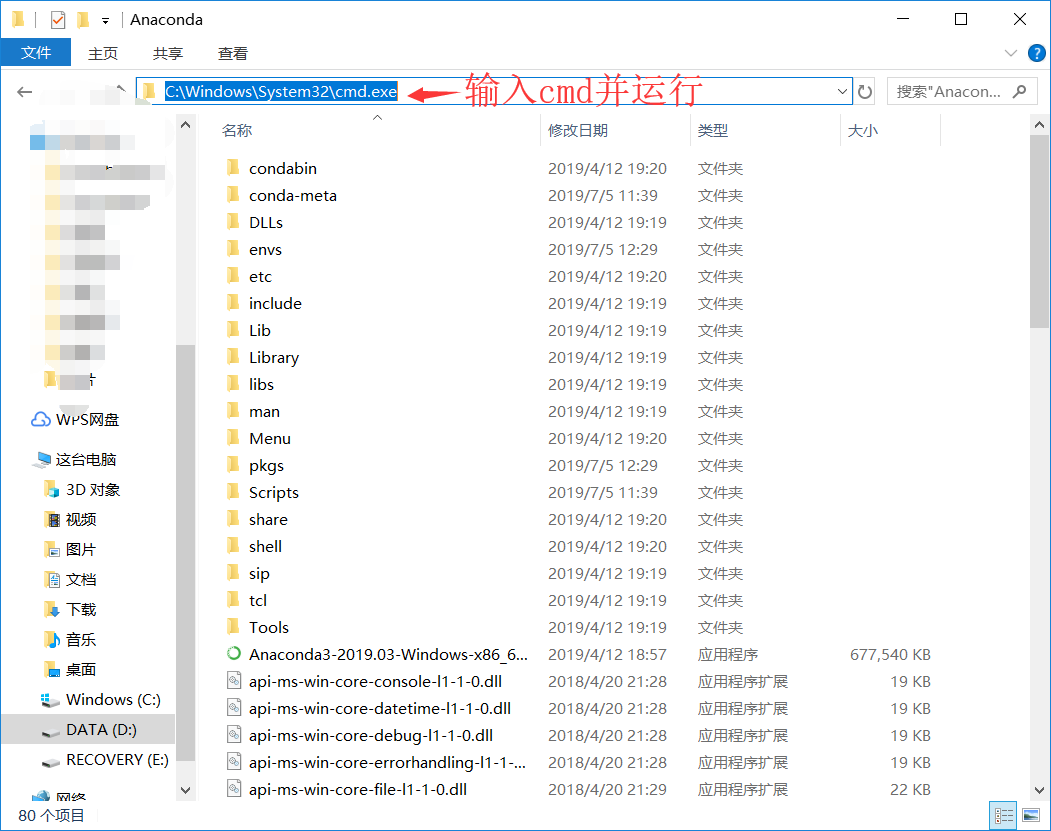Screen dimensions: 1051x831
Task: Select the shell folder
Action: [x=265, y=546]
